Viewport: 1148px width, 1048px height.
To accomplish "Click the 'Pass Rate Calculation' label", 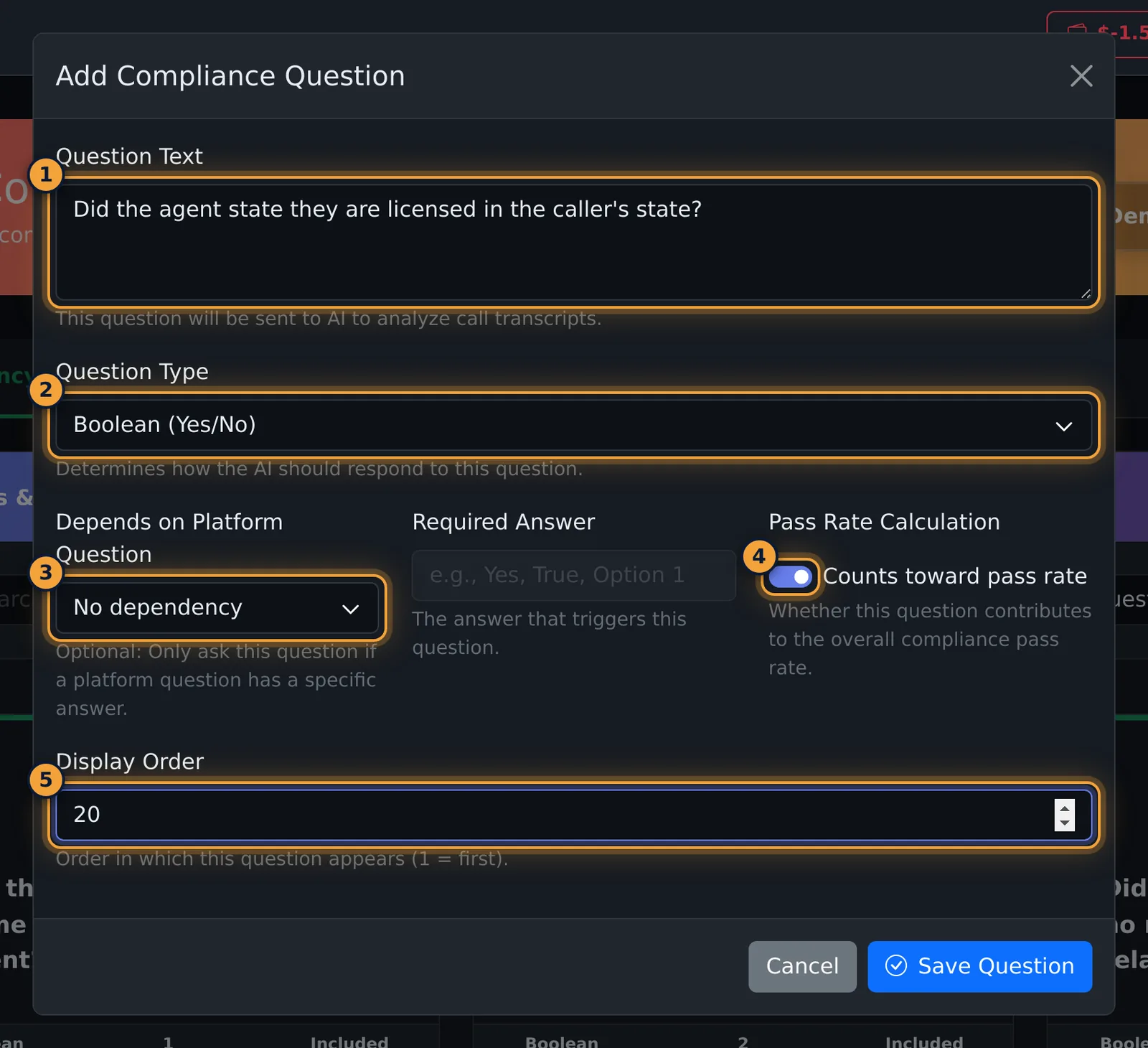I will click(x=884, y=522).
